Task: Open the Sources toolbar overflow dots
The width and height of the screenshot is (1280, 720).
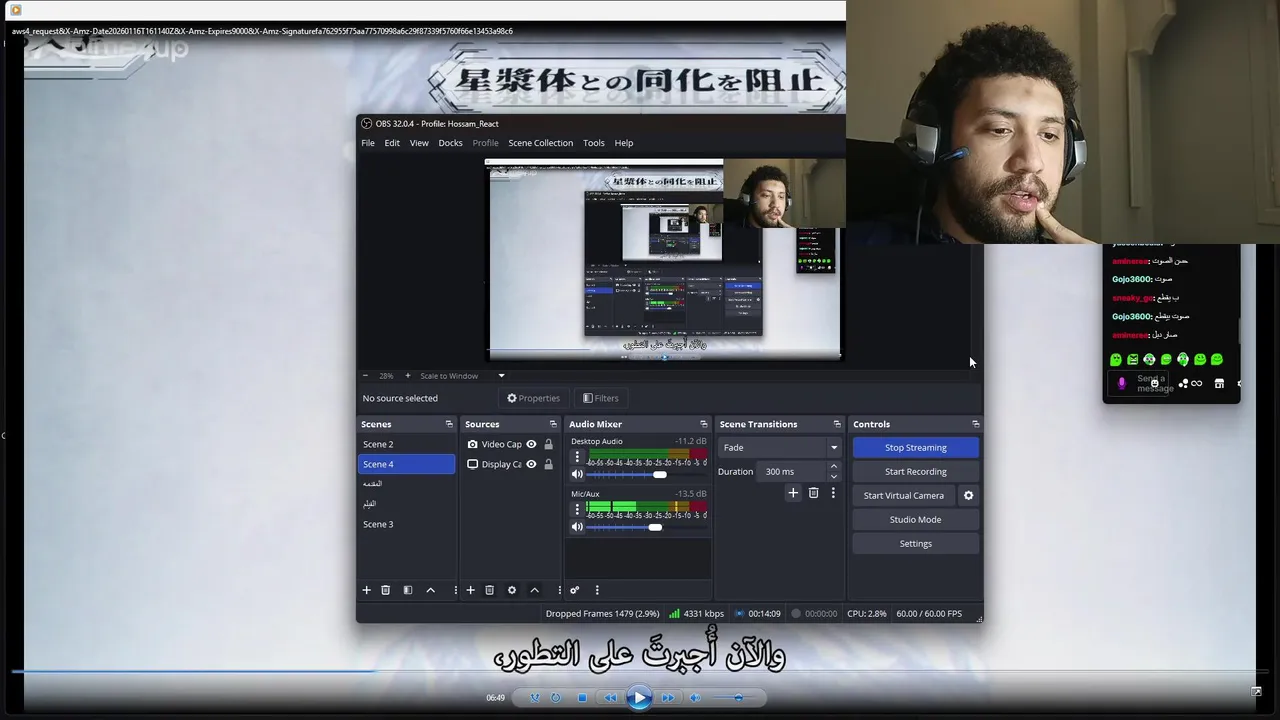Action: [x=559, y=590]
